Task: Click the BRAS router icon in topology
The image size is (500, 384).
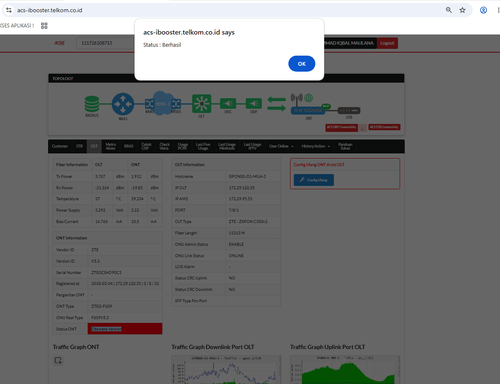Action: pyautogui.click(x=123, y=104)
